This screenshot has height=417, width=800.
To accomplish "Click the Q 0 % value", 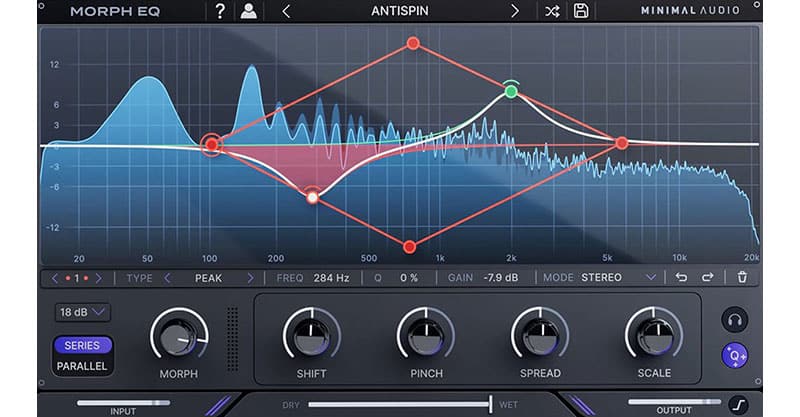I will tap(409, 278).
